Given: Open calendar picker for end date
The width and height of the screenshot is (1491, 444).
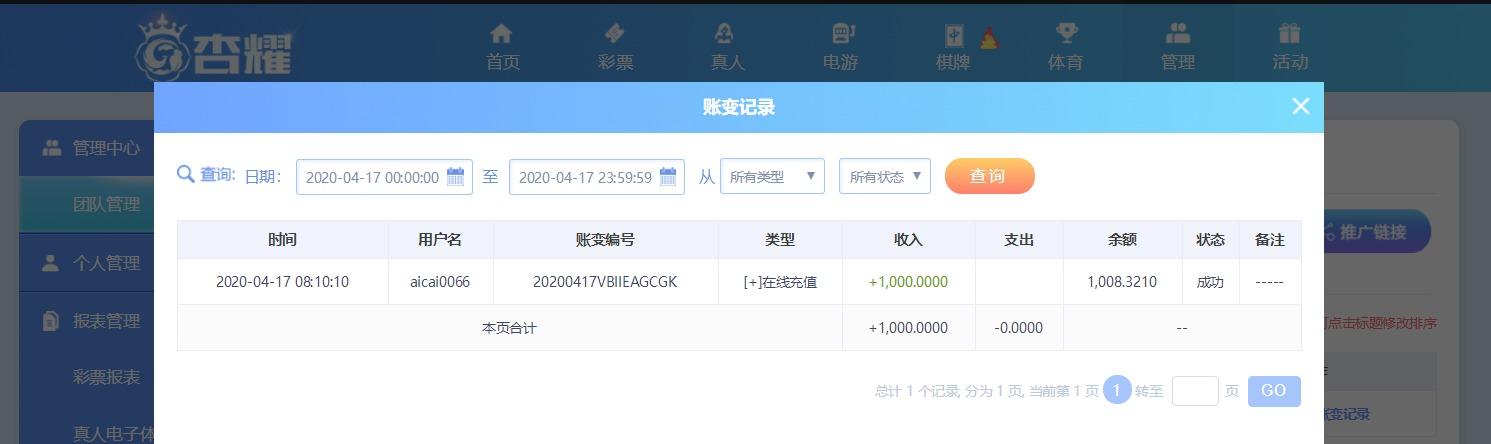Looking at the screenshot, I should pos(668,177).
